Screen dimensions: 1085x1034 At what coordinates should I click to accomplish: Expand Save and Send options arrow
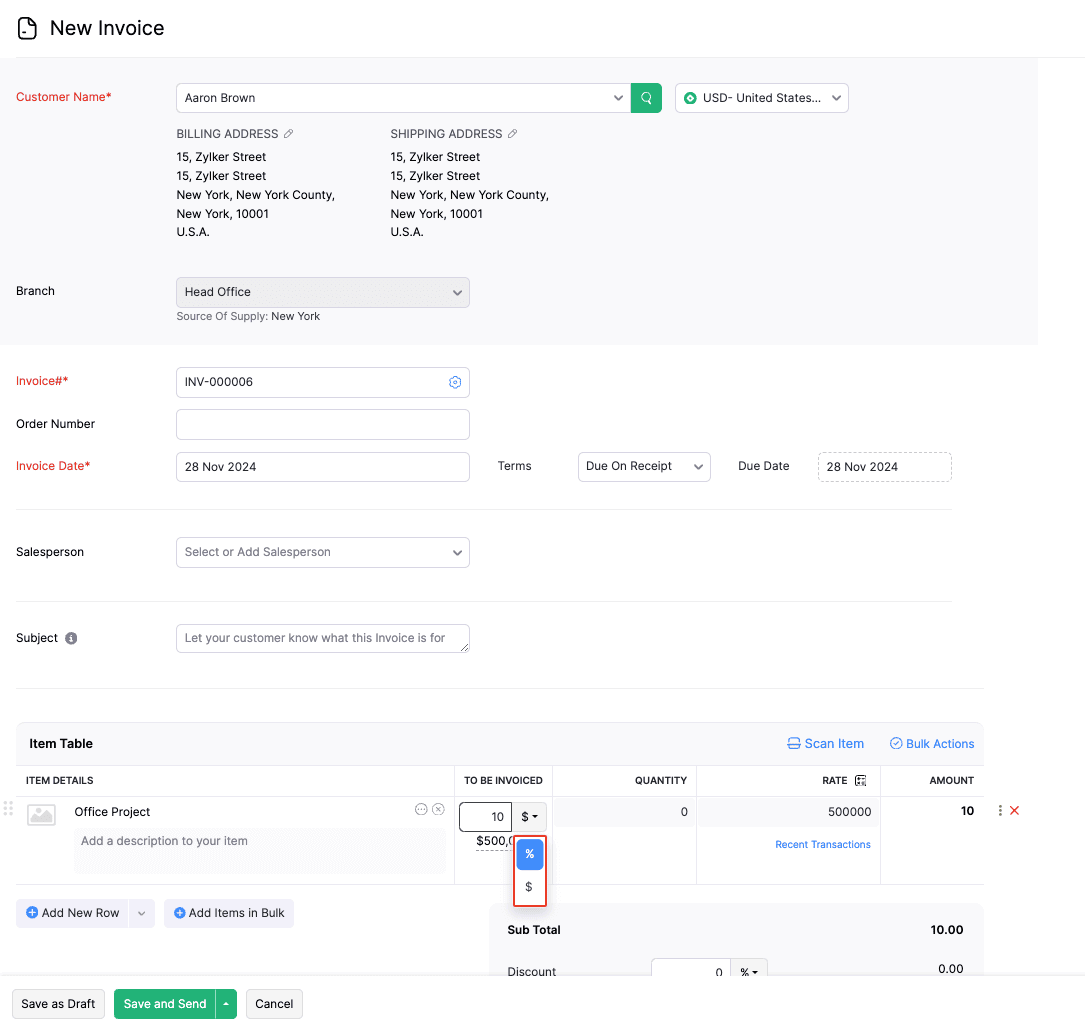coord(227,1004)
